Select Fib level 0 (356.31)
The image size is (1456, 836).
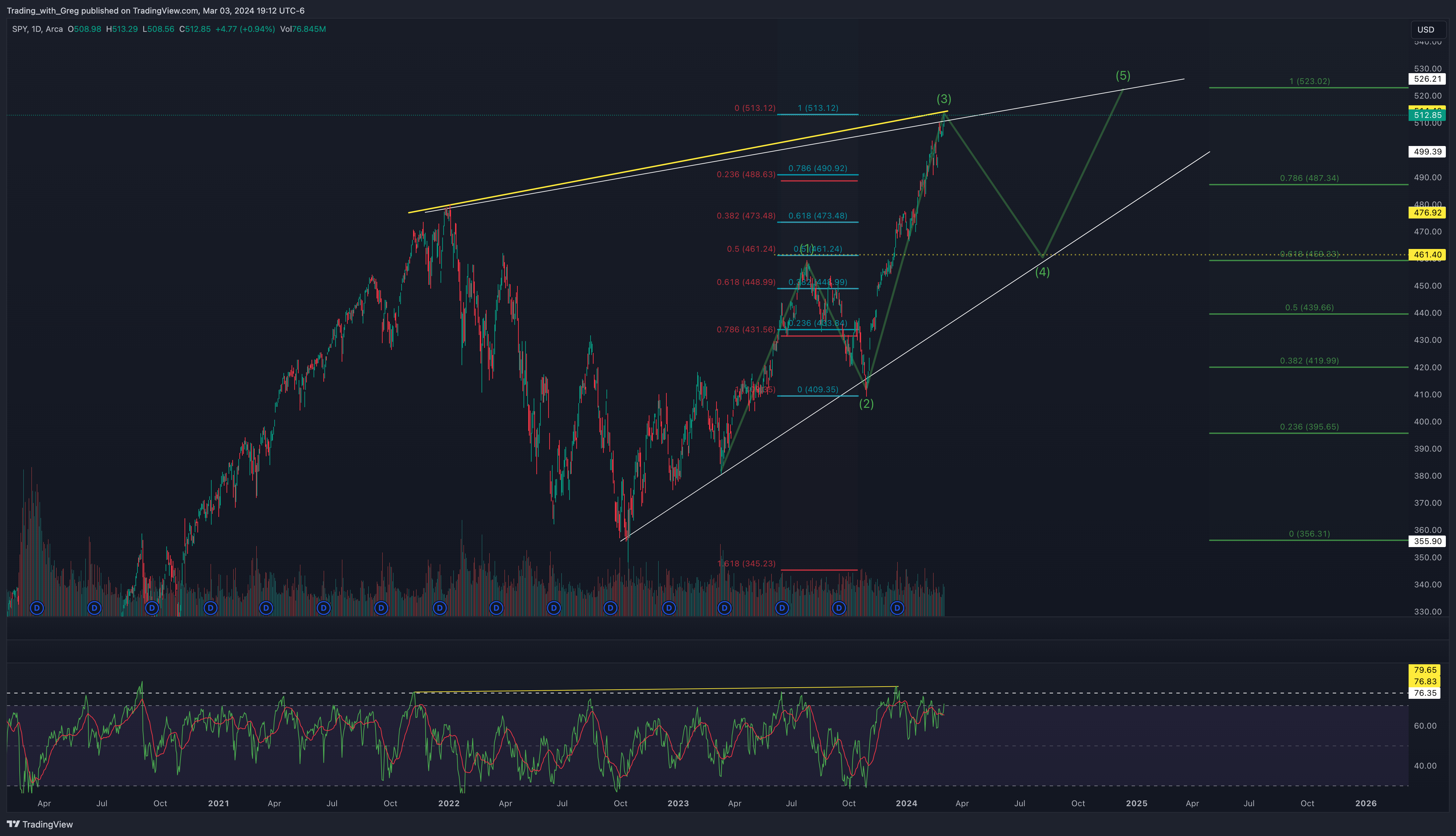click(x=1309, y=534)
